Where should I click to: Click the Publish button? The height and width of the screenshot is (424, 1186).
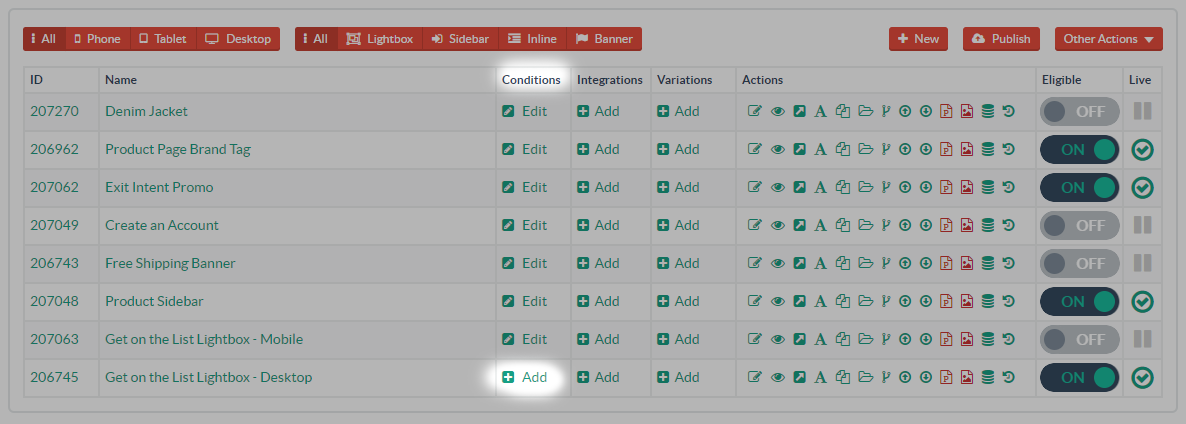click(1001, 39)
